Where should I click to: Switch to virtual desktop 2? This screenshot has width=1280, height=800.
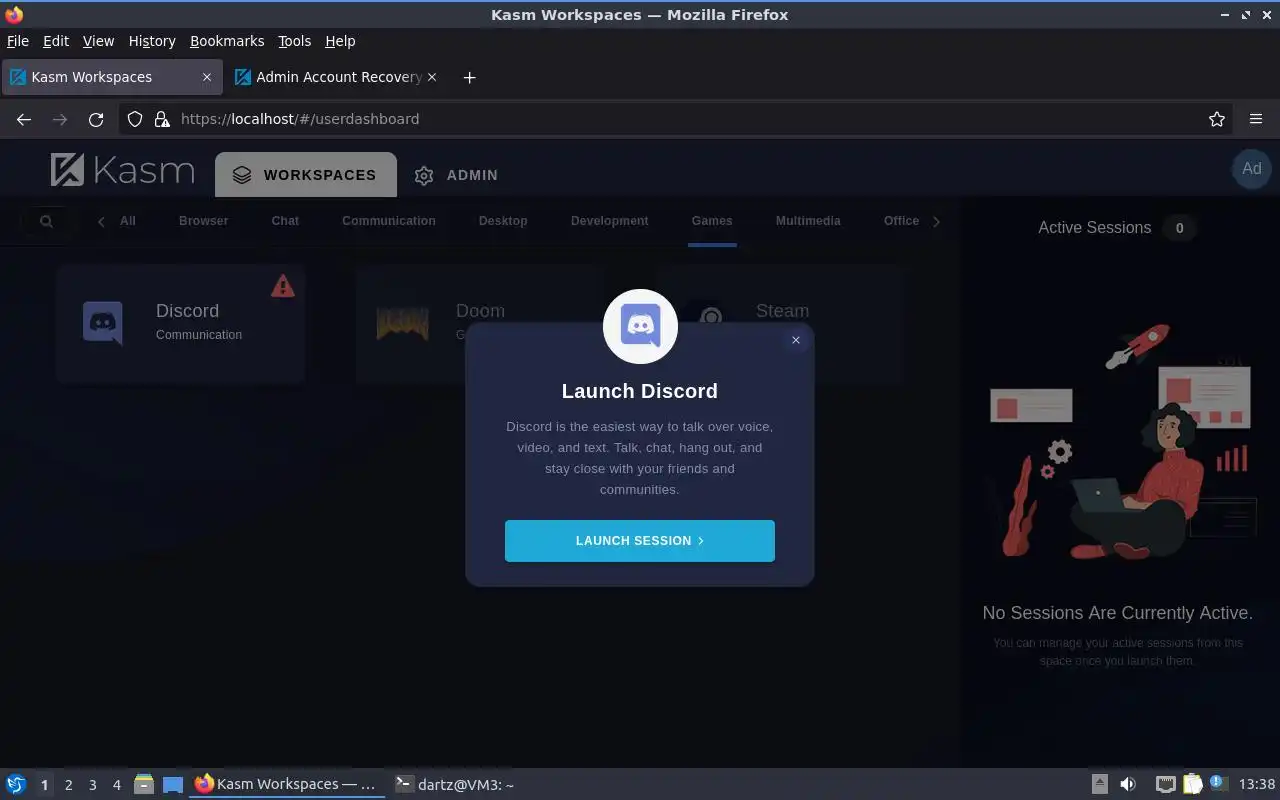point(68,785)
